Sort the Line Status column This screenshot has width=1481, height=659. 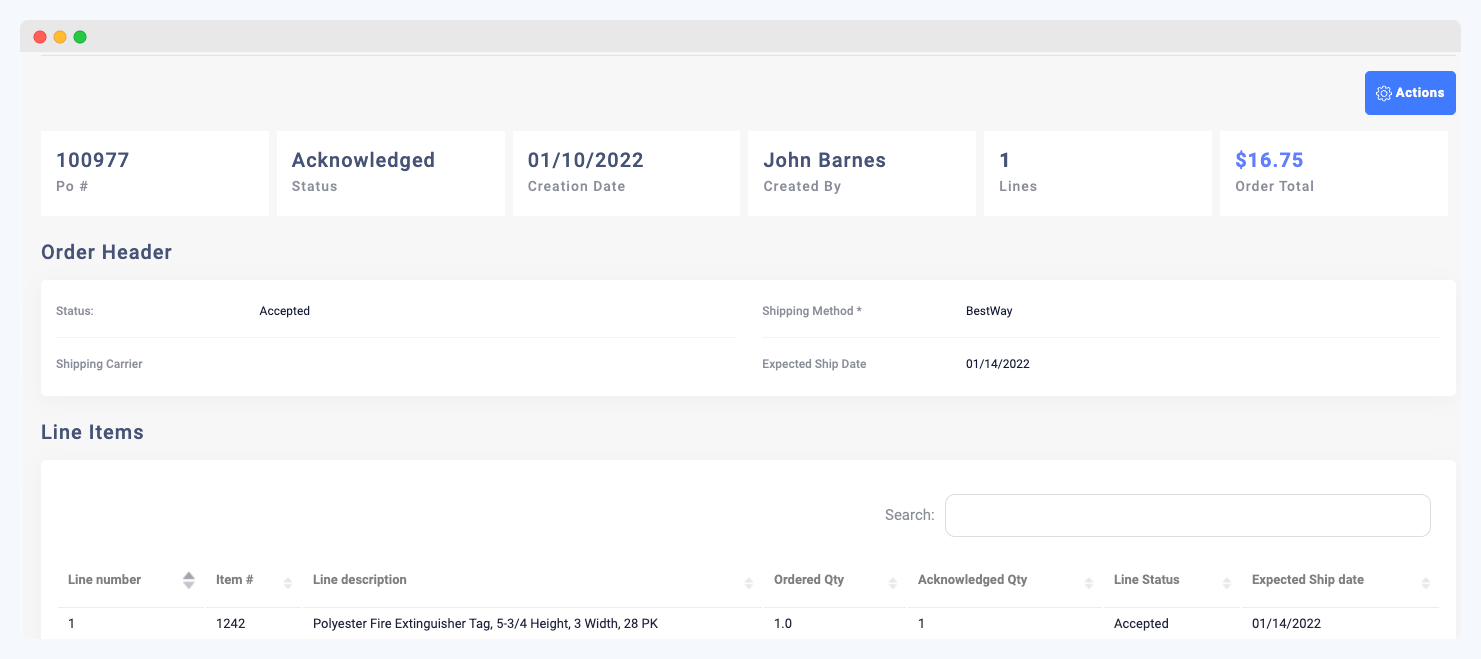pyautogui.click(x=1226, y=580)
